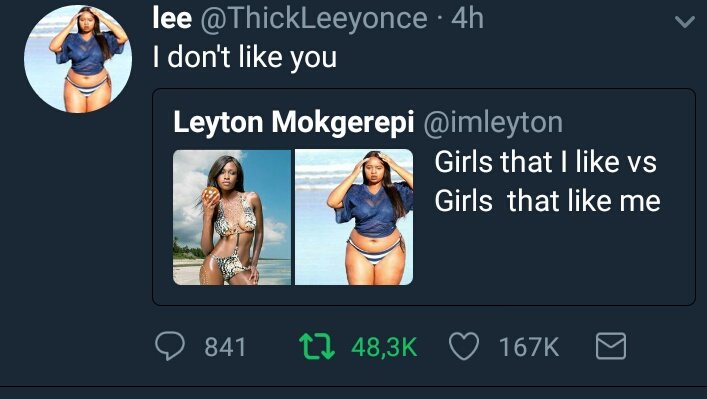Click the tweet text "I don't like you"
Screen dimensions: 707x399
[x=245, y=58]
